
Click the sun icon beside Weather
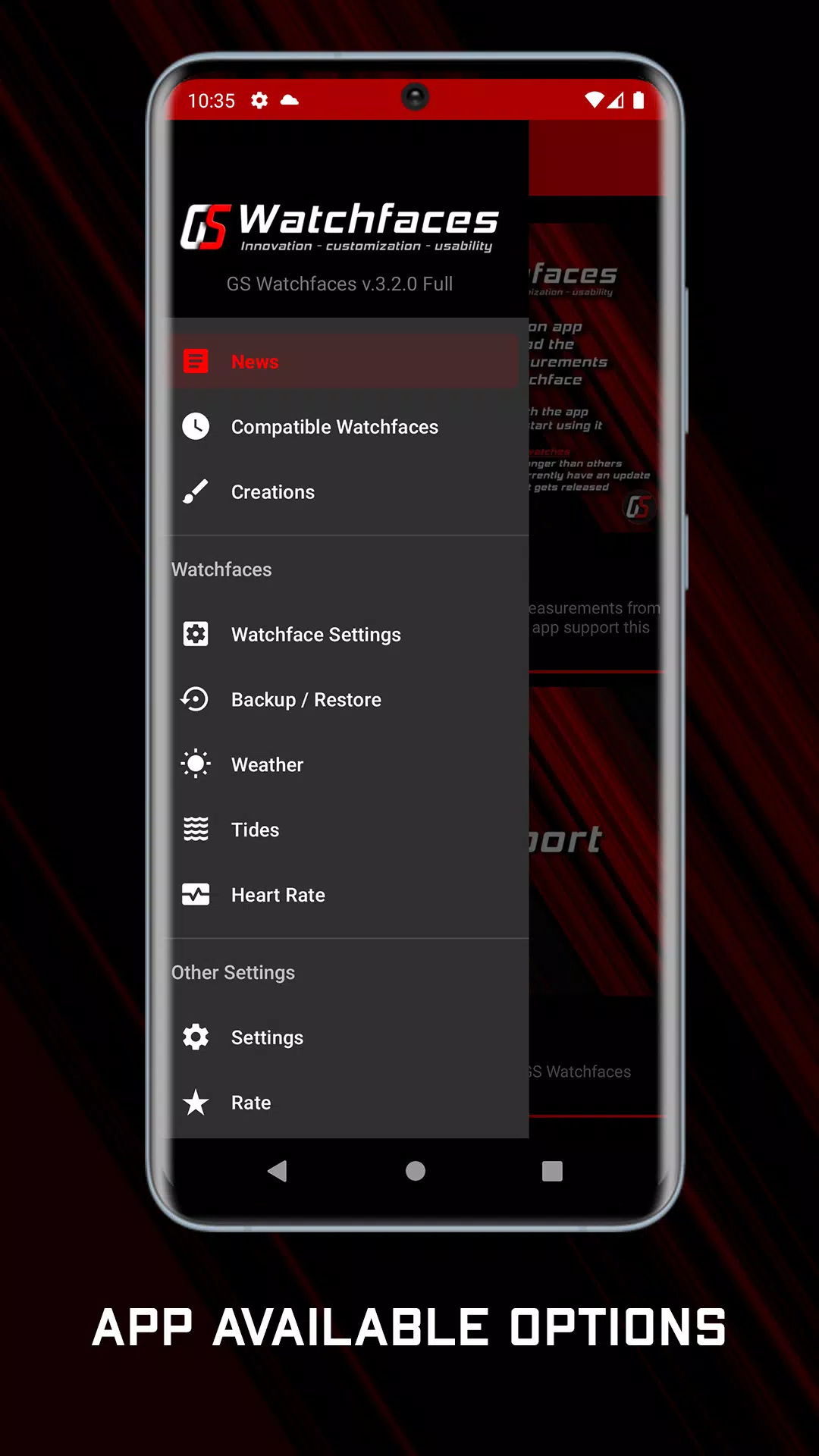(x=196, y=764)
